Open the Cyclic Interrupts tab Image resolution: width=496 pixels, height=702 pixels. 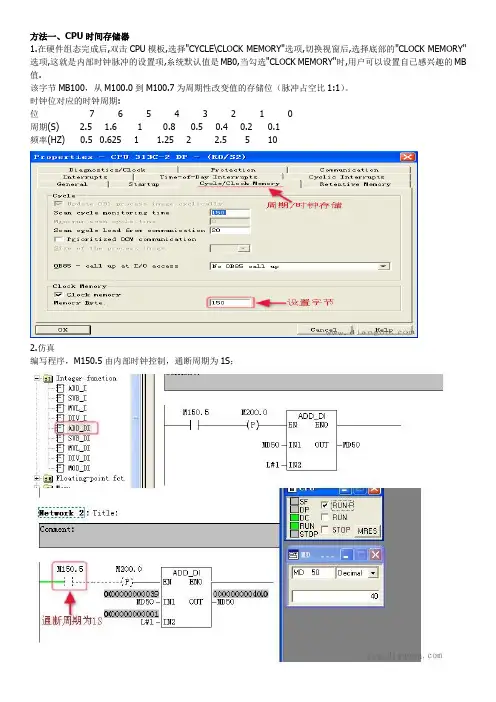click(x=346, y=177)
